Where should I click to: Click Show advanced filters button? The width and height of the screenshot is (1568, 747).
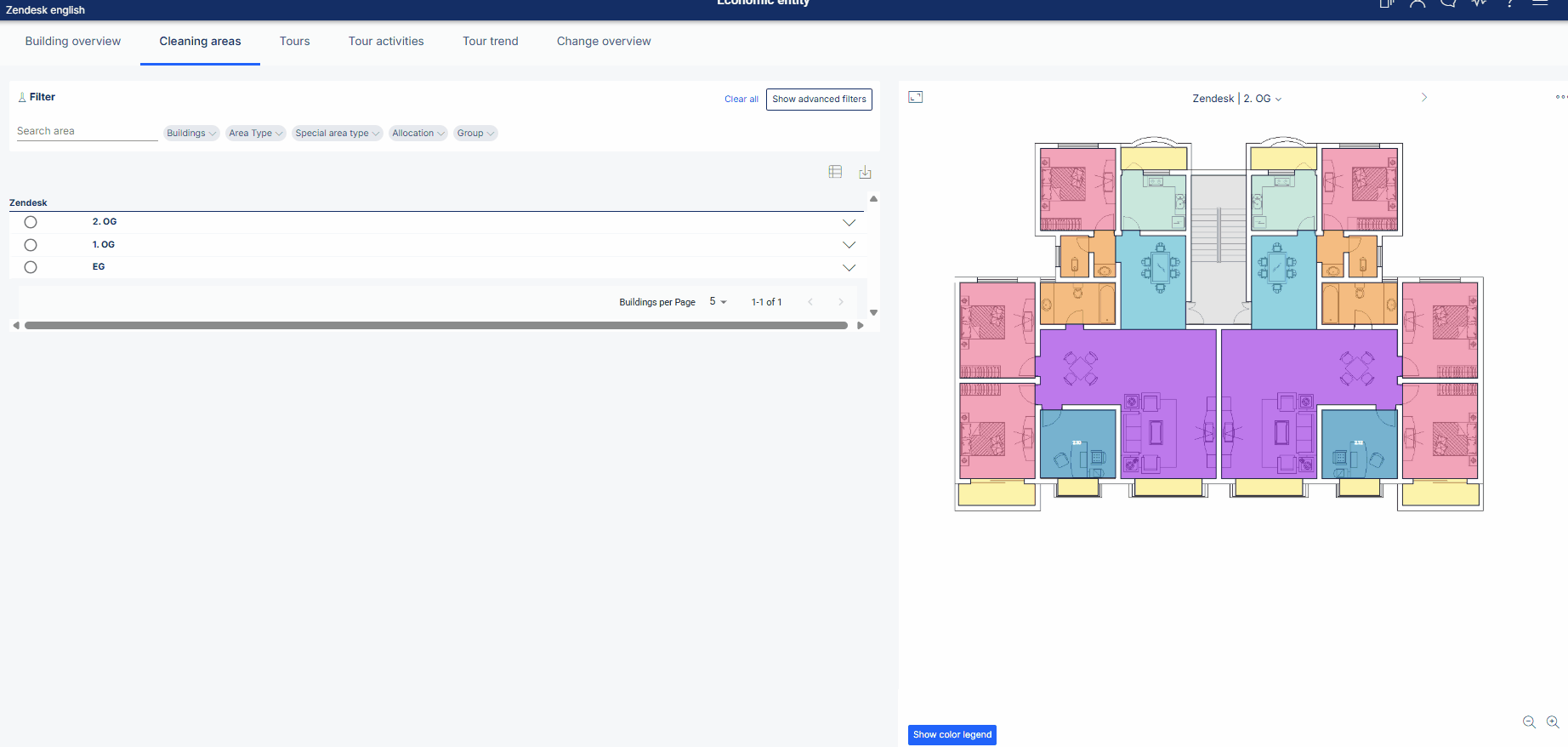pos(819,100)
